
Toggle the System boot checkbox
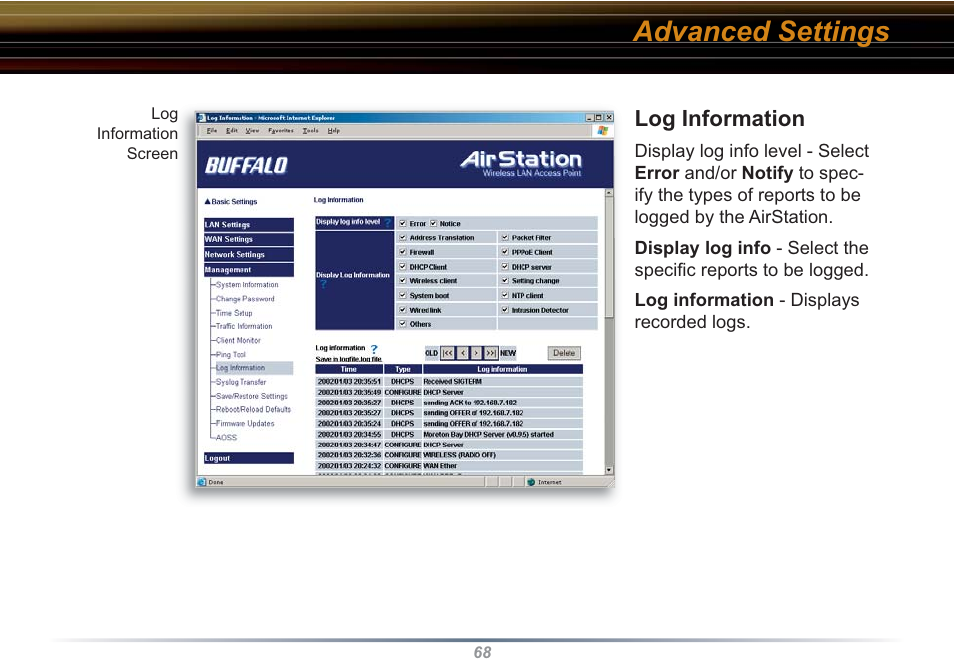click(x=402, y=295)
